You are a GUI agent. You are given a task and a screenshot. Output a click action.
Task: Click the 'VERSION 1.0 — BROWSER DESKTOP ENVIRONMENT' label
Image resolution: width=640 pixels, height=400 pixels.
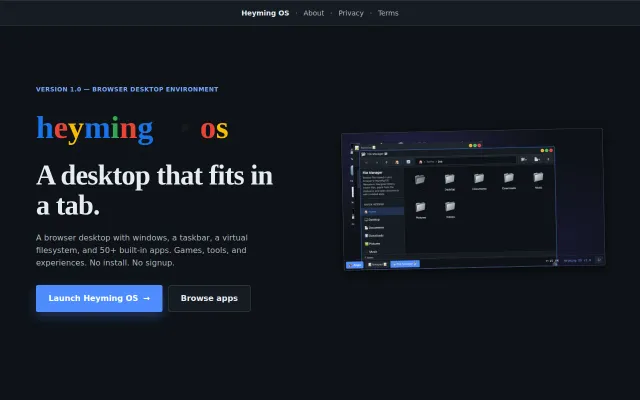(127, 89)
